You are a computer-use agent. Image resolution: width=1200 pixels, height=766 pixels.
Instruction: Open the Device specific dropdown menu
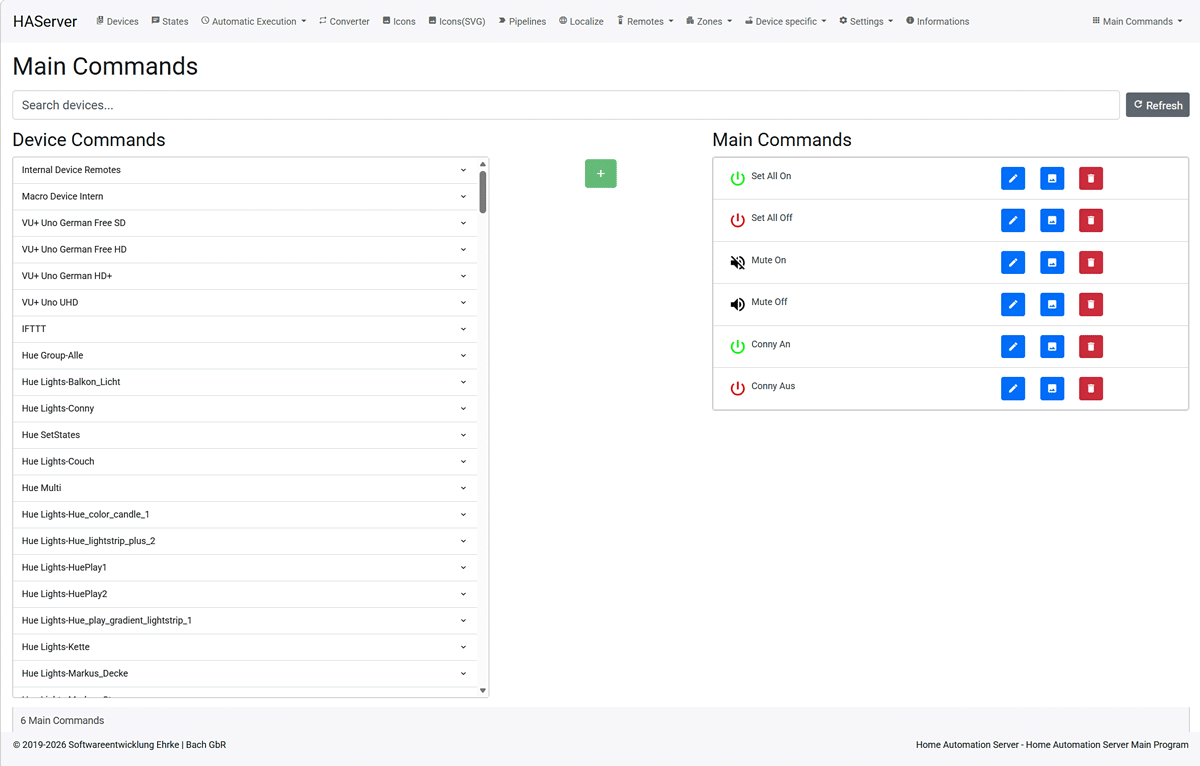click(x=786, y=21)
